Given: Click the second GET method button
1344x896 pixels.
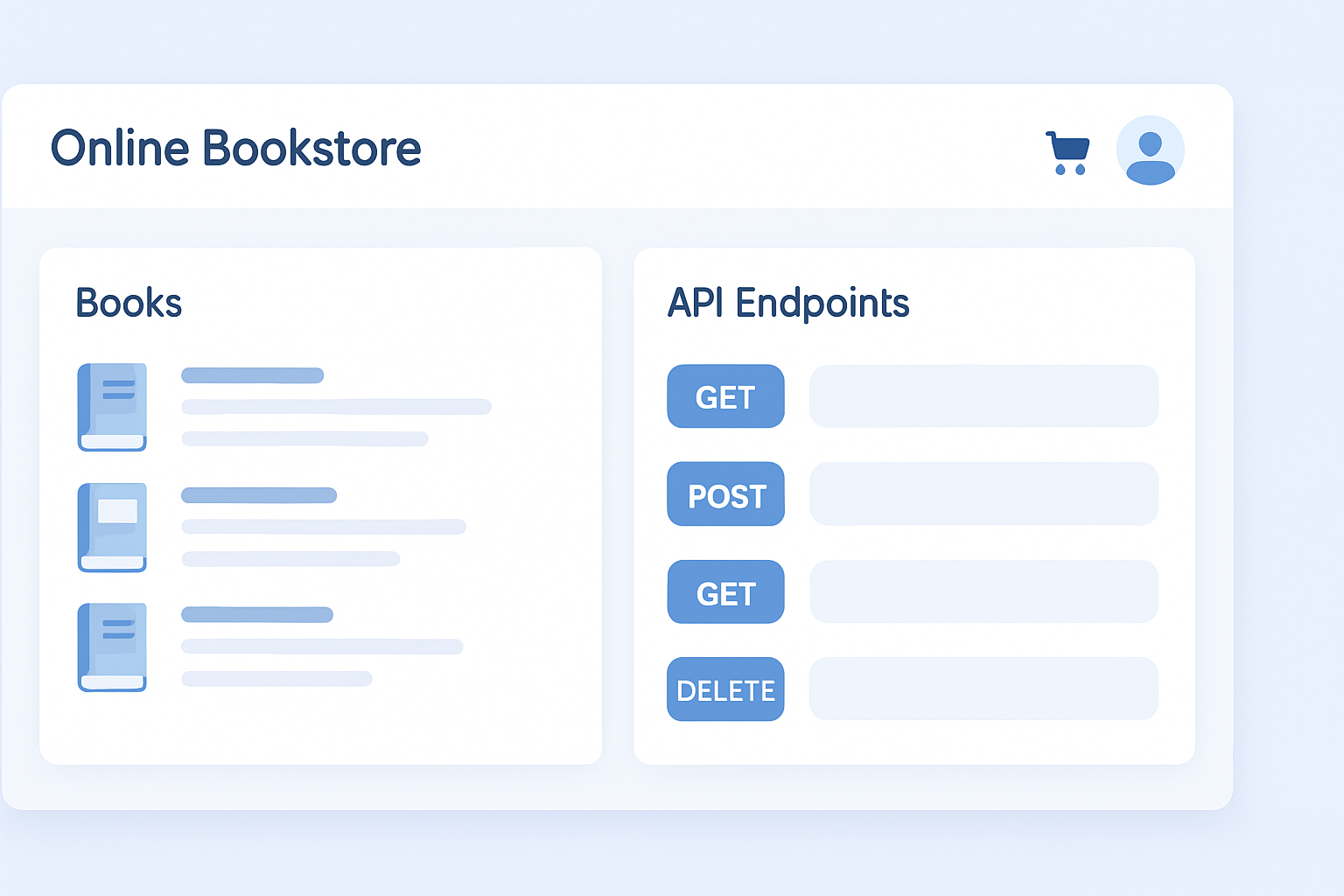Looking at the screenshot, I should pyautogui.click(x=725, y=592).
